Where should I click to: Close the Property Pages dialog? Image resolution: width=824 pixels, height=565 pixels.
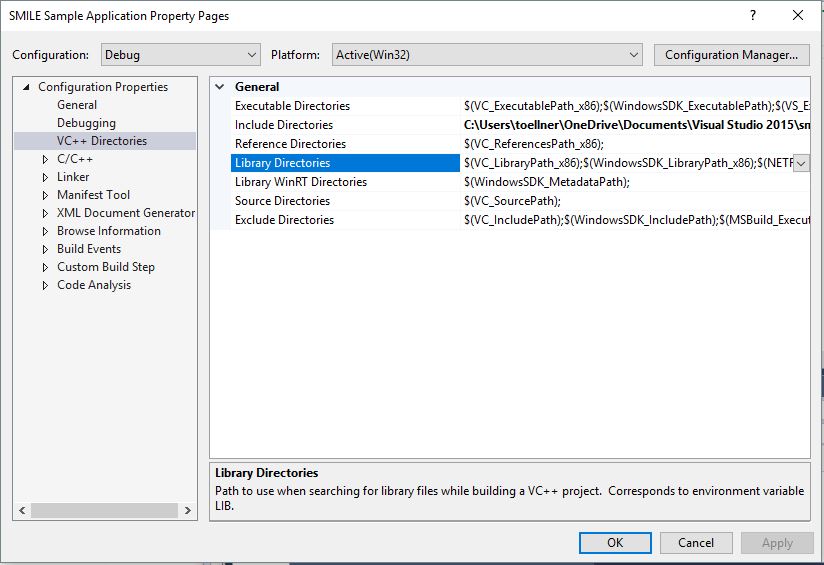tap(798, 15)
